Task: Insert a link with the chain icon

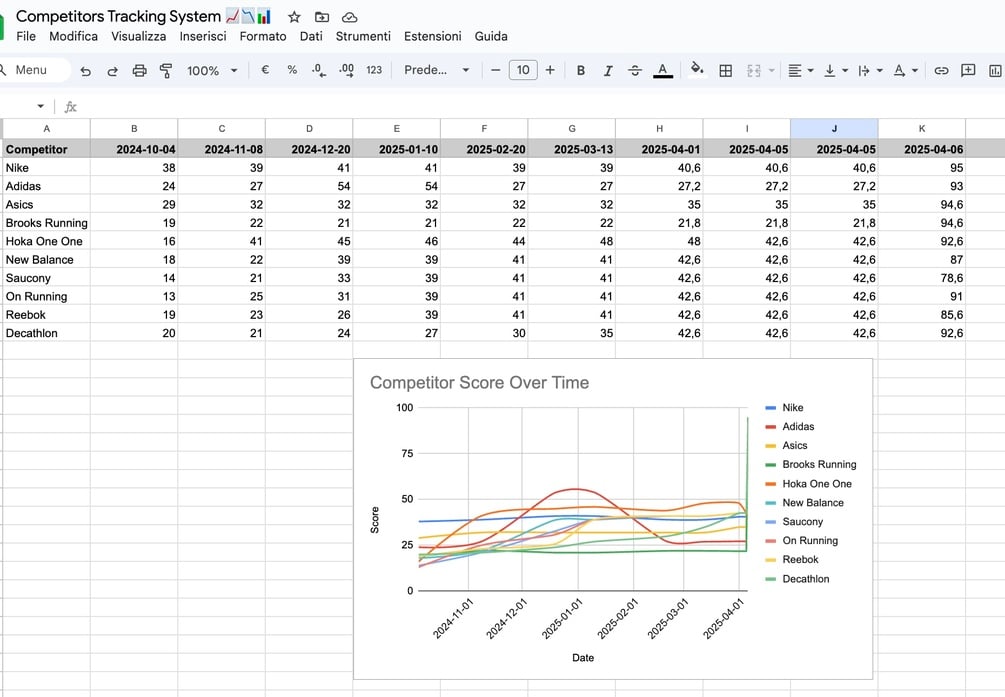Action: [x=941, y=71]
